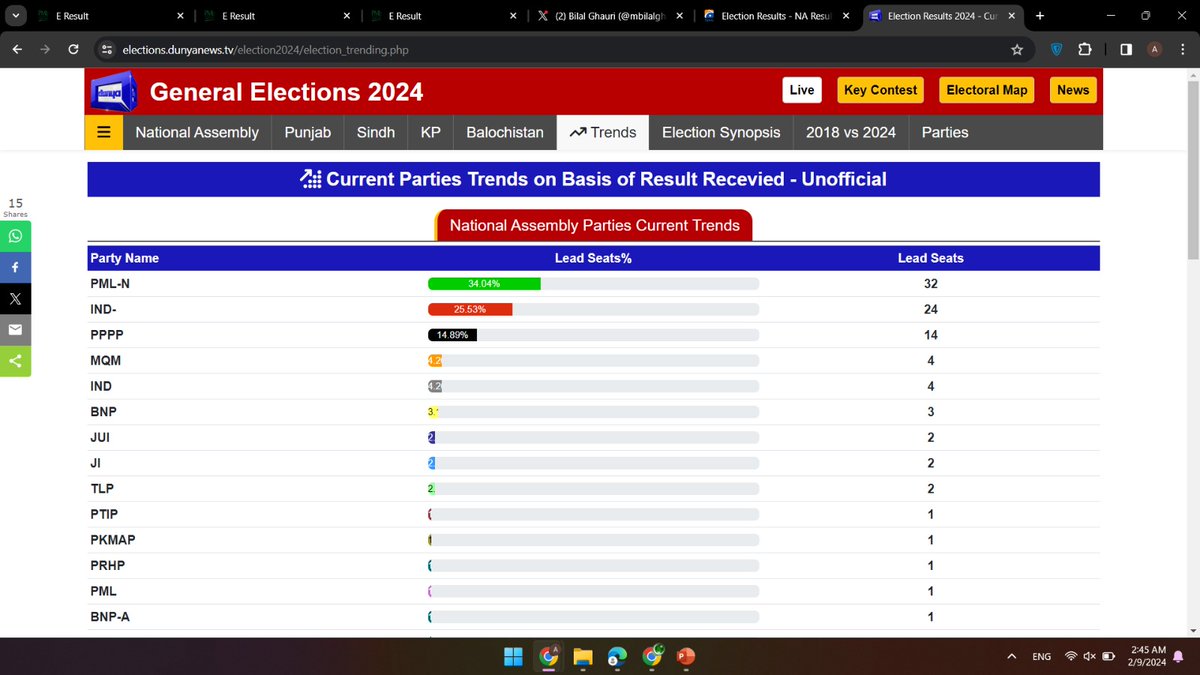Open the Sindh results menu item

click(376, 132)
